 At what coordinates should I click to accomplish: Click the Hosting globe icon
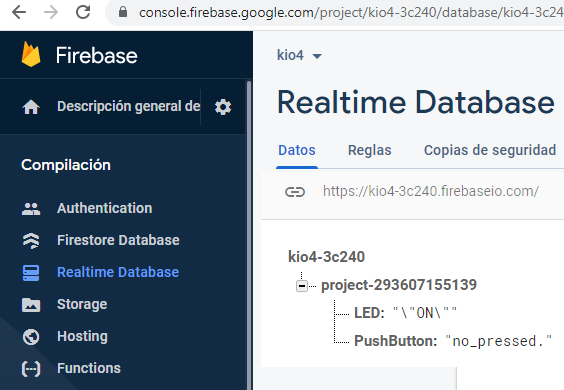tap(31, 337)
